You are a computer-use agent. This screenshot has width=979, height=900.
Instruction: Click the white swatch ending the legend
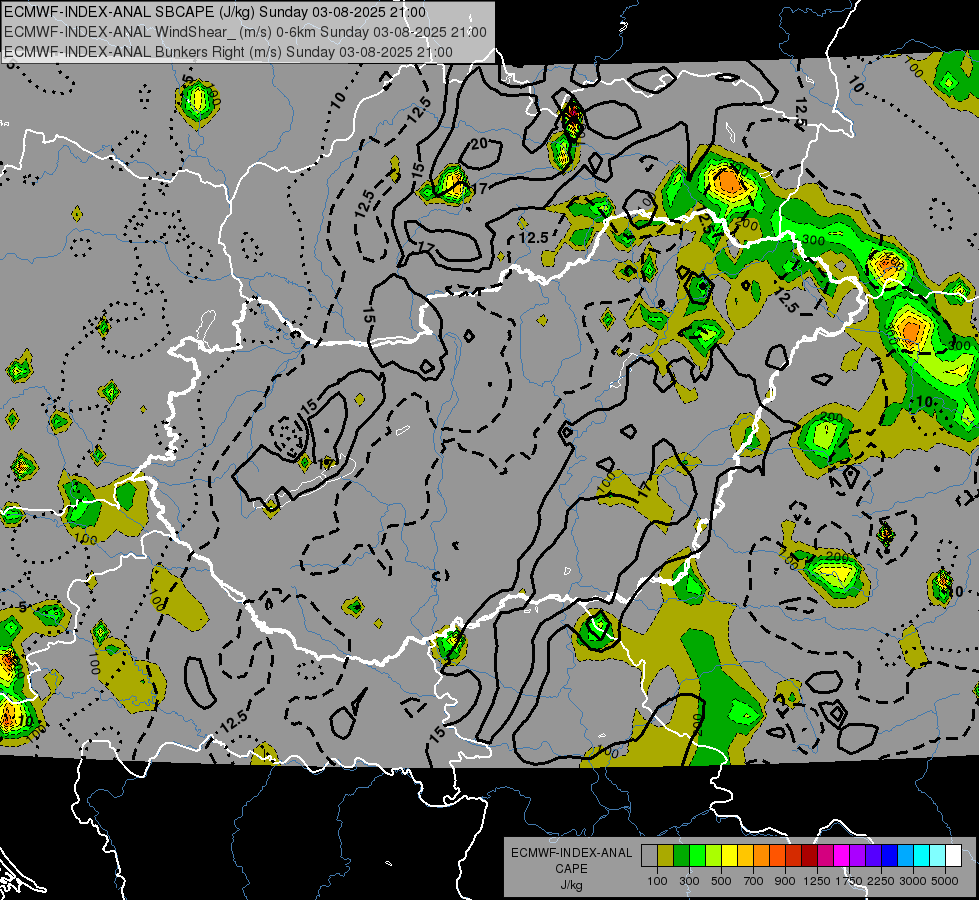[x=954, y=856]
